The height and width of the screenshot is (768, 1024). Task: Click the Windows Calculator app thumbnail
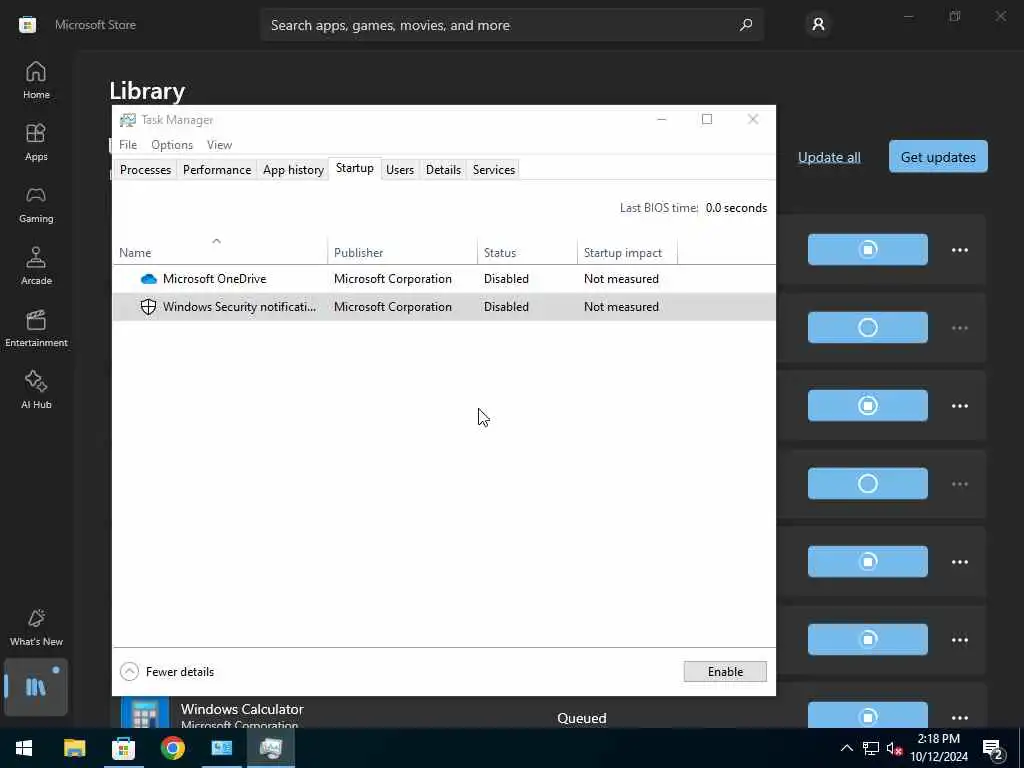click(x=145, y=712)
